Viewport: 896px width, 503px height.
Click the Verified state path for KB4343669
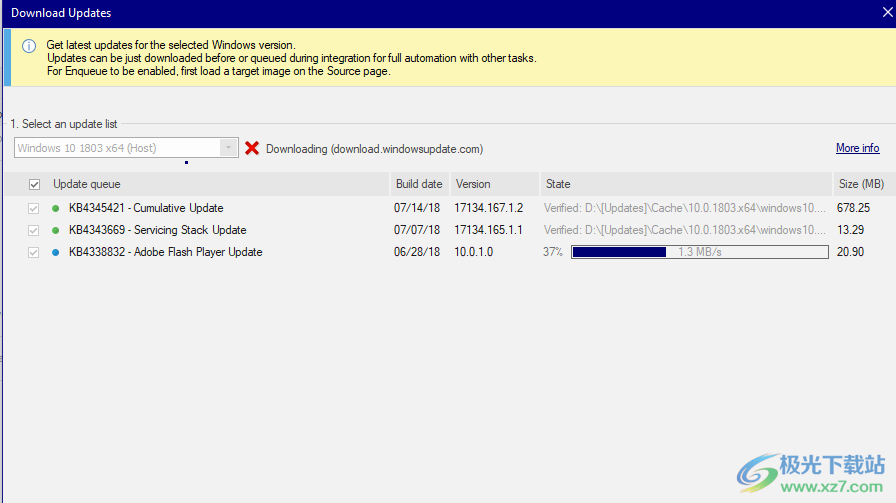(x=685, y=230)
